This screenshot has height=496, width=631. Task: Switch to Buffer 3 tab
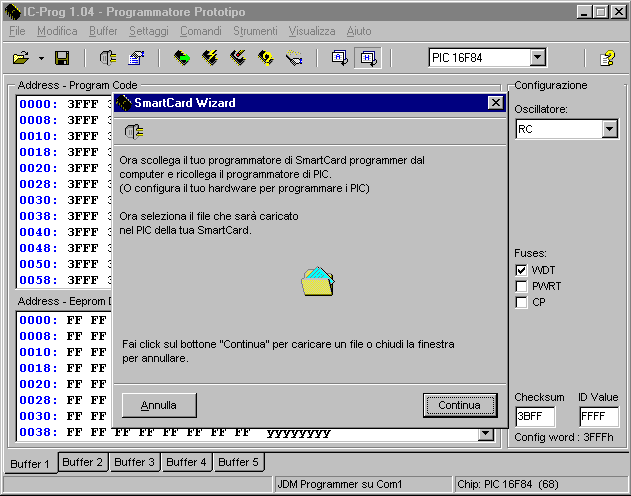point(134,462)
